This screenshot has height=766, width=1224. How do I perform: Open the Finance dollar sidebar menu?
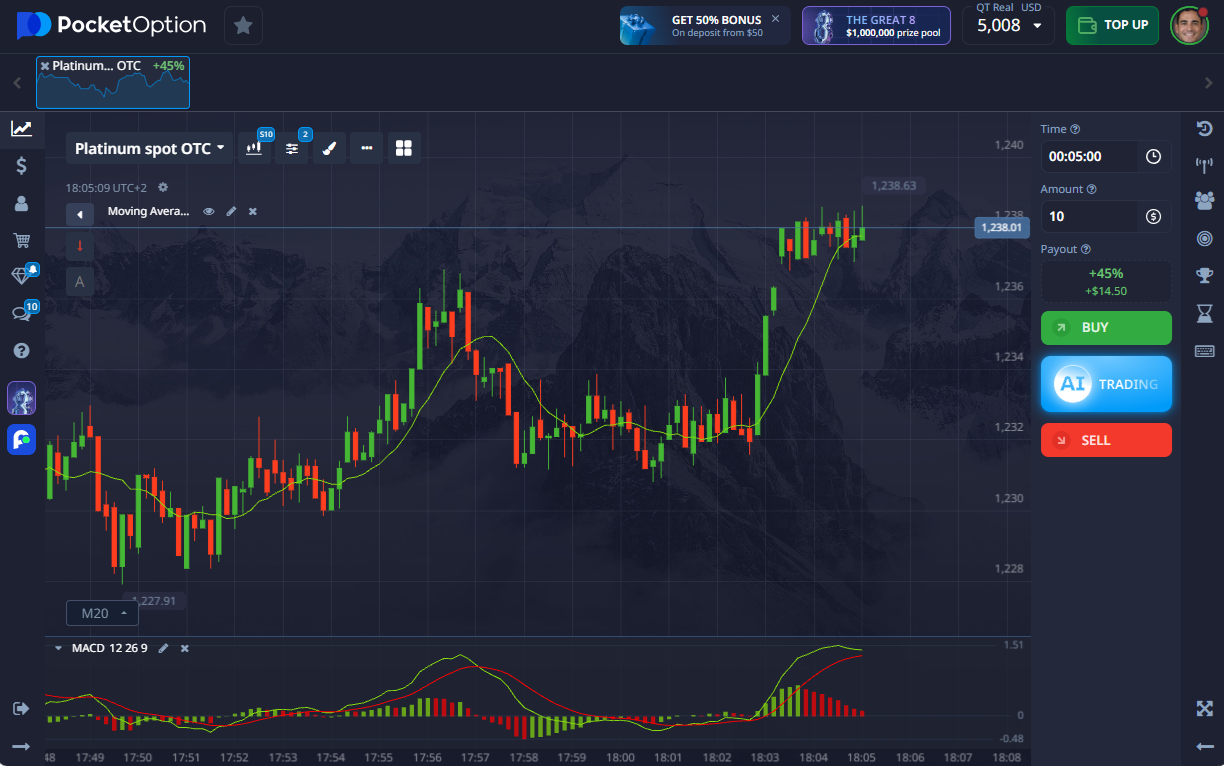(x=21, y=166)
